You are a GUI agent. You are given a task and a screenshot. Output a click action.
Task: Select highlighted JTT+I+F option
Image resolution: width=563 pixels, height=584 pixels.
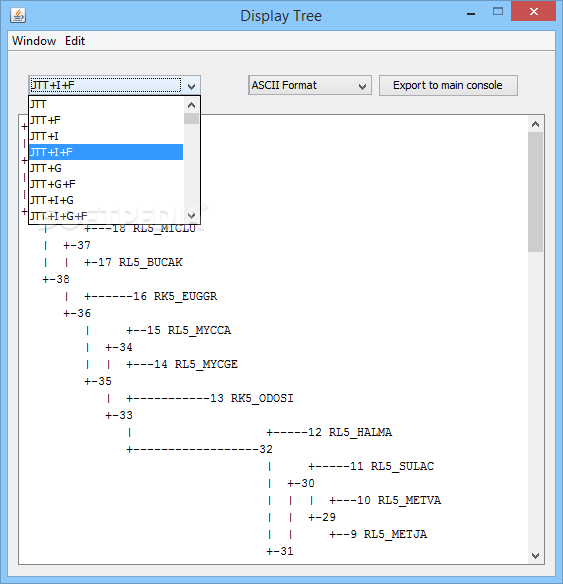pyautogui.click(x=106, y=152)
